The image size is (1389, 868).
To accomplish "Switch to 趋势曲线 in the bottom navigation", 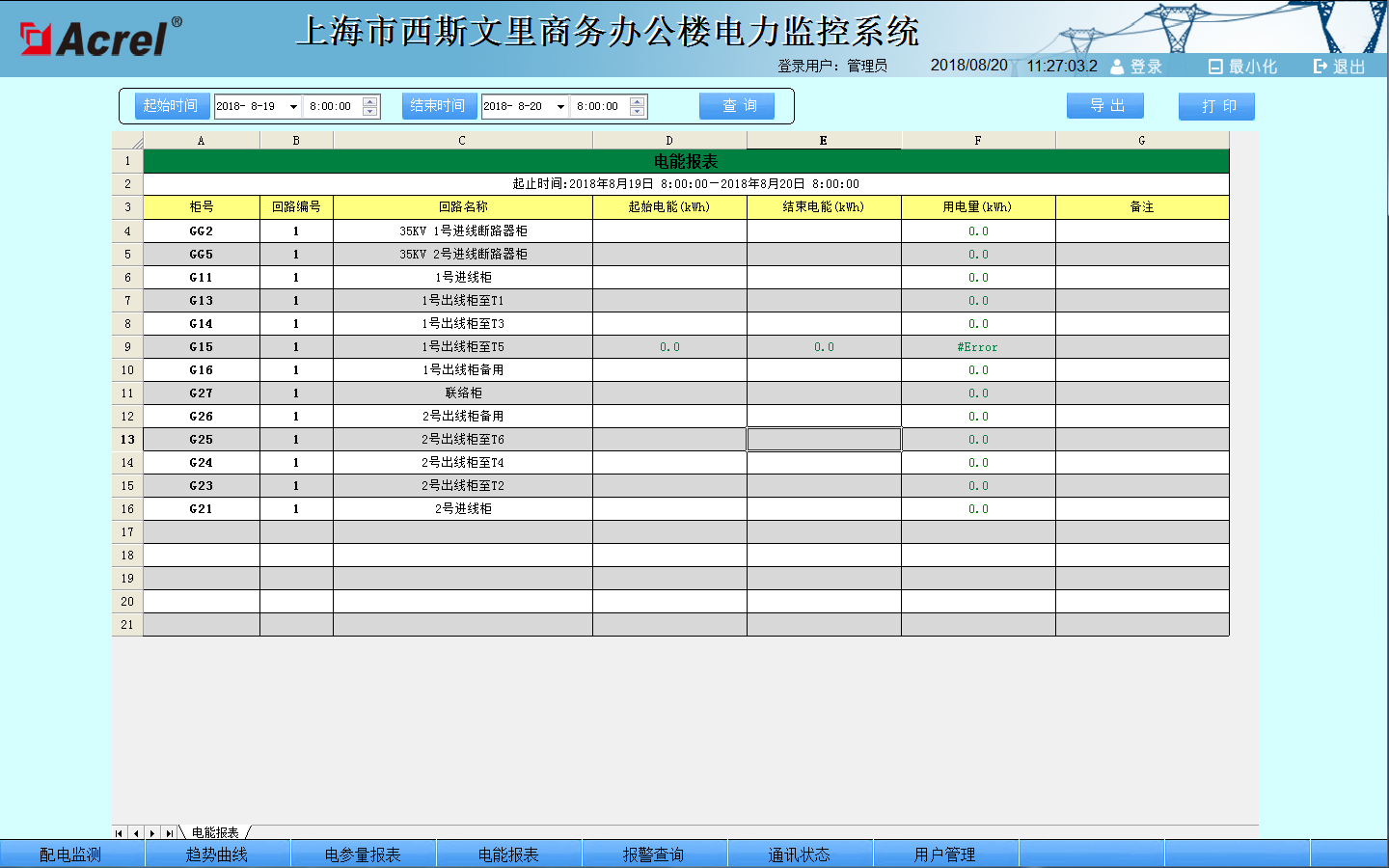I will tap(217, 854).
